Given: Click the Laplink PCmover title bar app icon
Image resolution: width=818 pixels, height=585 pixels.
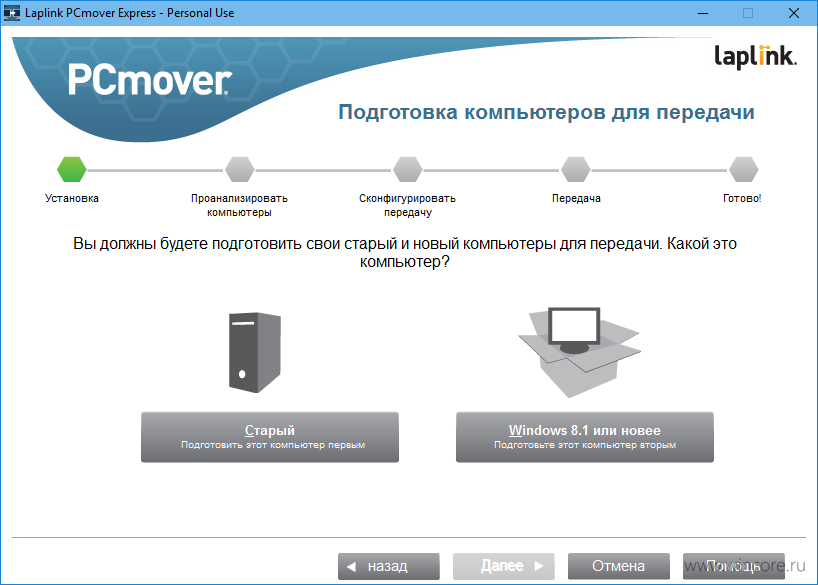Looking at the screenshot, I should (11, 13).
